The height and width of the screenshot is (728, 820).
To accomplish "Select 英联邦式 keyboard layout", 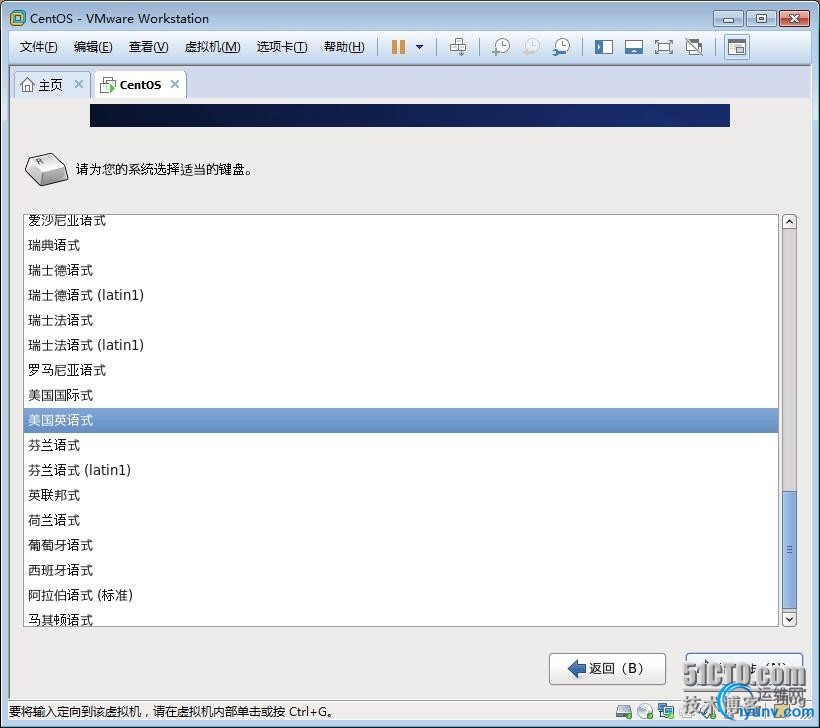I will pyautogui.click(x=401, y=495).
